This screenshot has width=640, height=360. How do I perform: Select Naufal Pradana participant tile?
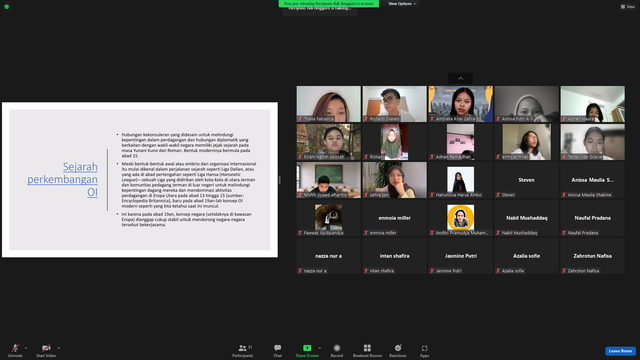coord(593,218)
